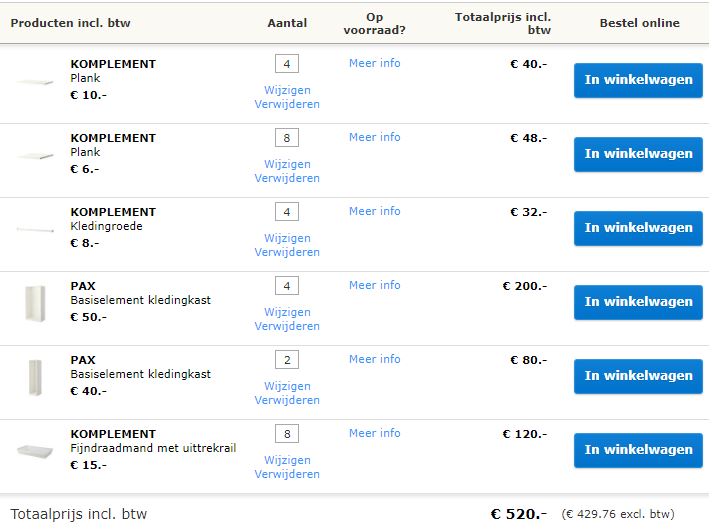Click the €40 PAX Basiselement thumbnail
The image size is (712, 531).
[x=34, y=376]
